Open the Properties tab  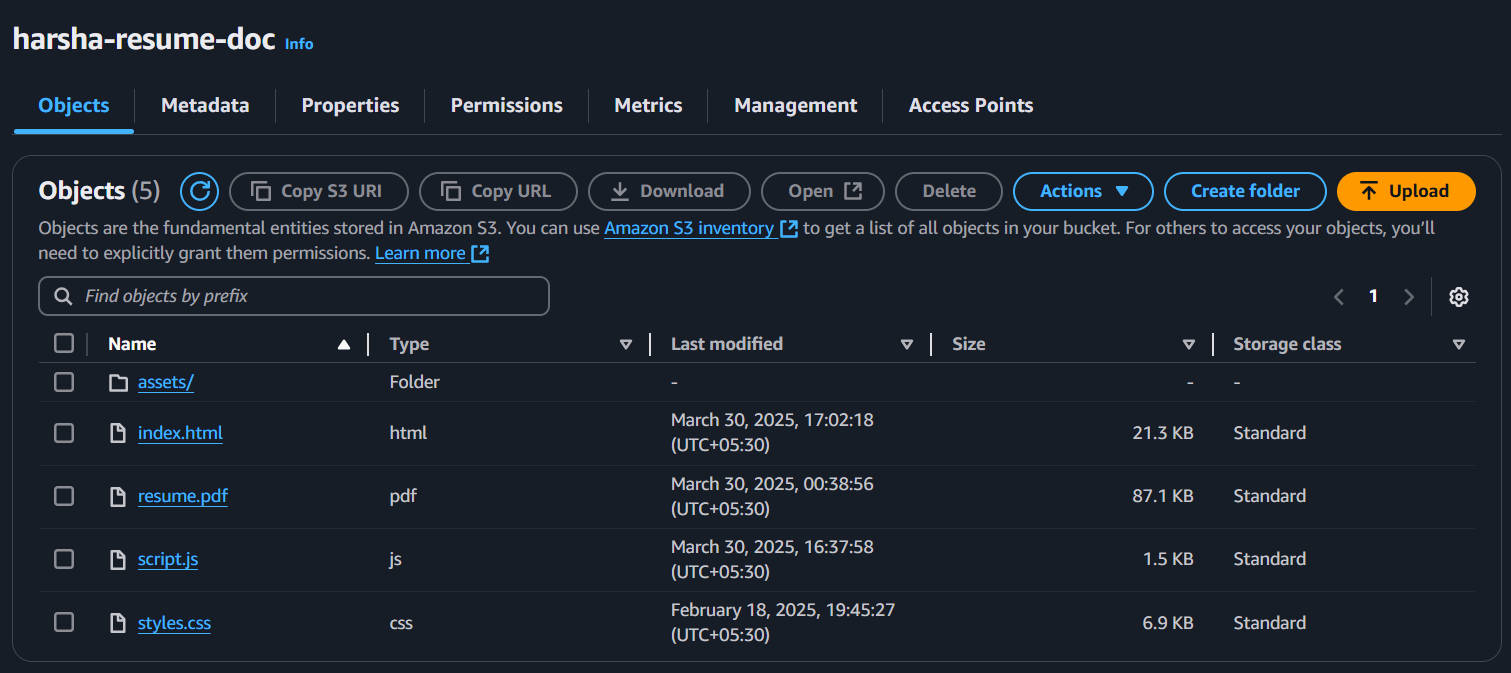click(350, 105)
